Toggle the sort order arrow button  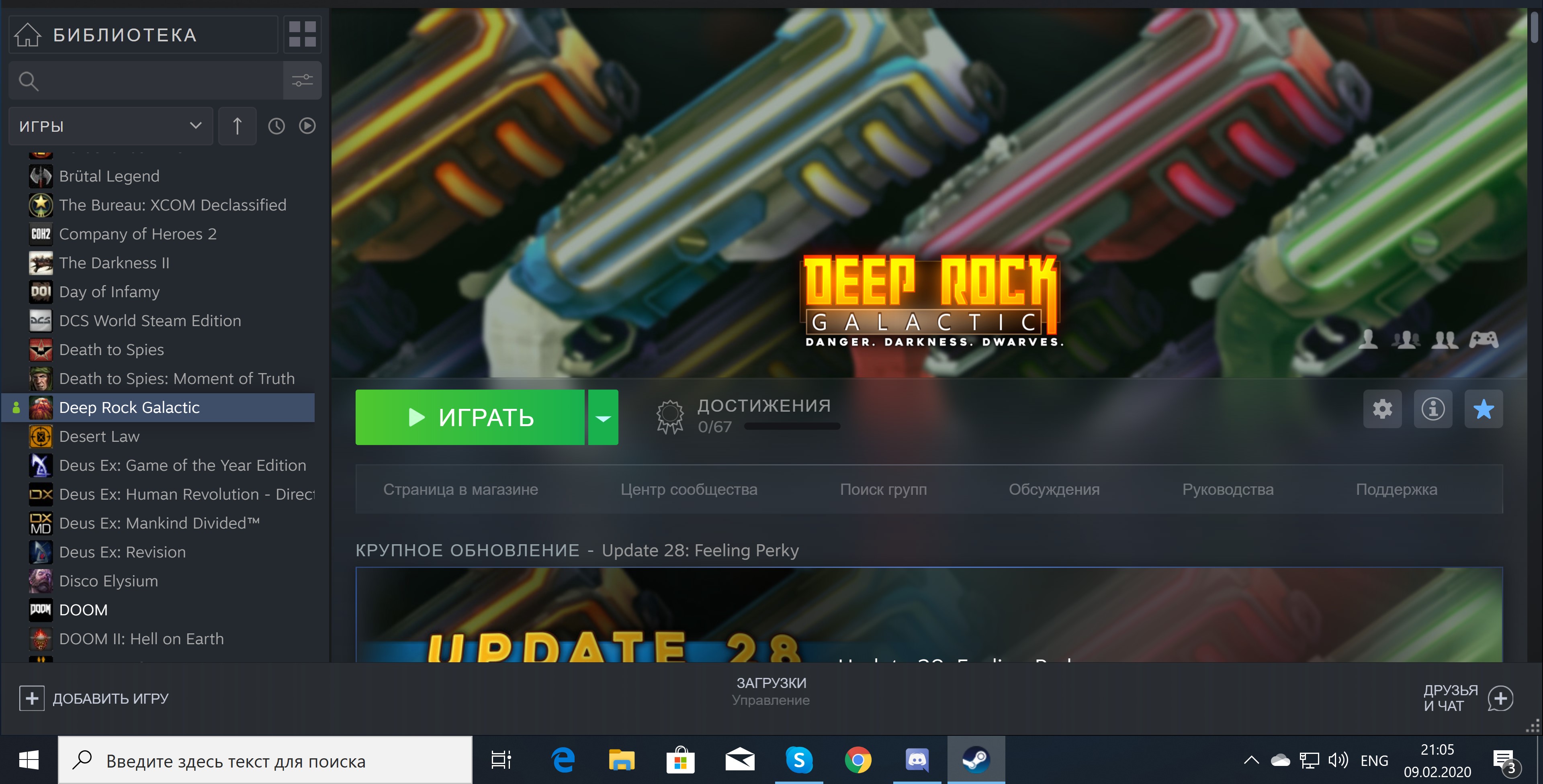click(x=237, y=127)
